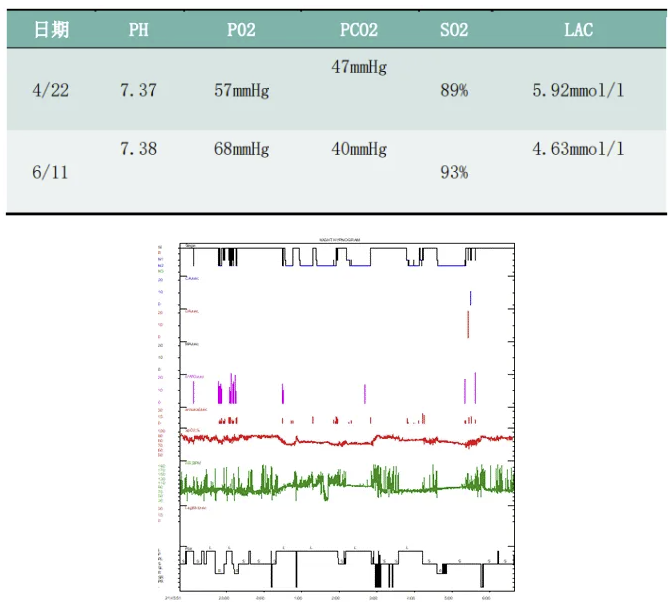Screen dimensions: 671x605
Task: Click the 日期 column header
Action: coord(51,30)
